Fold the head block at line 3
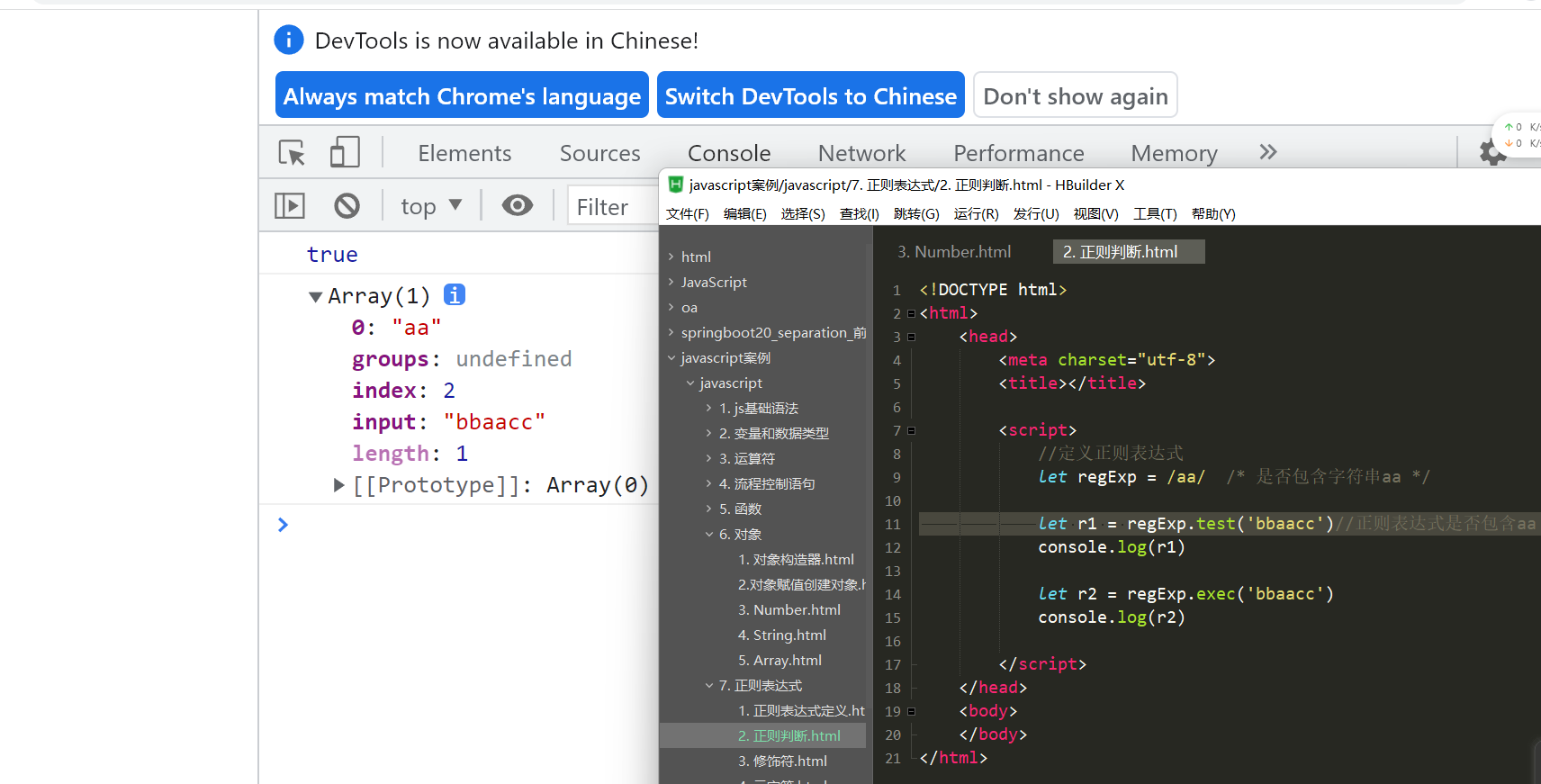This screenshot has height=784, width=1541. (911, 337)
